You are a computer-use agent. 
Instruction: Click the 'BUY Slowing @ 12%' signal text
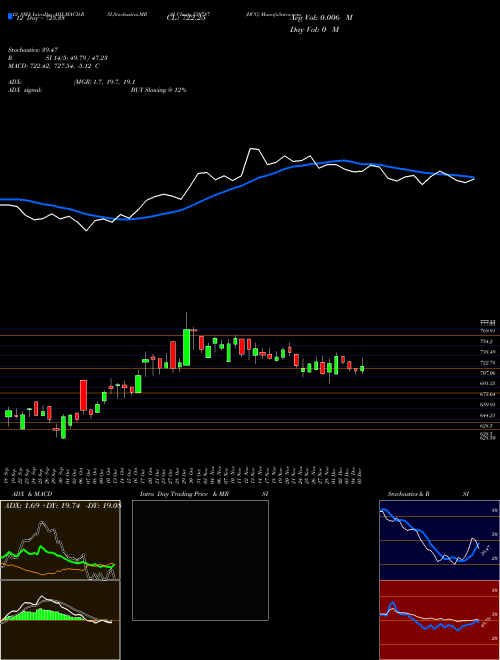coord(159,90)
